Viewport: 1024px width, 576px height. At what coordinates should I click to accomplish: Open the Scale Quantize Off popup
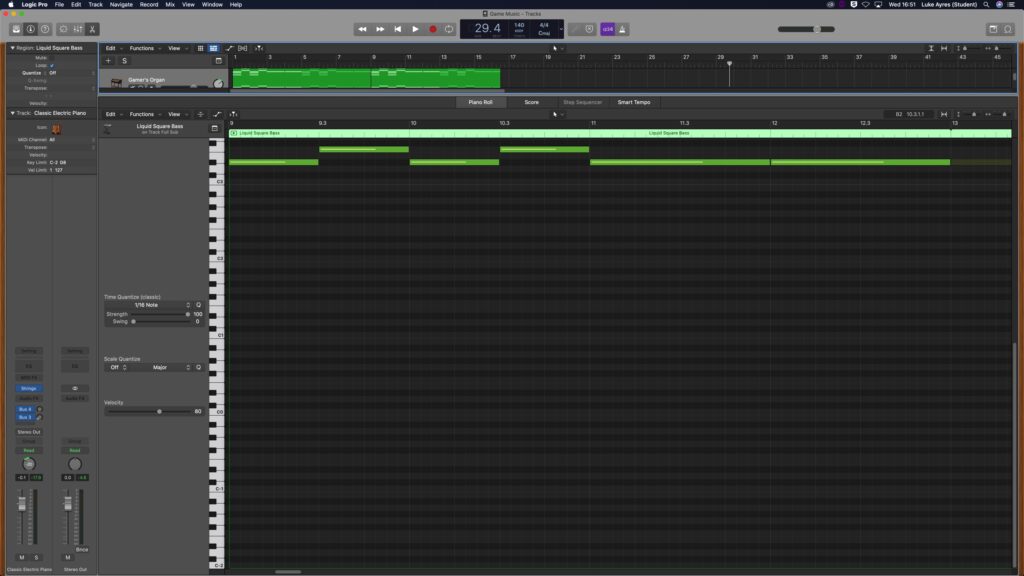118,368
